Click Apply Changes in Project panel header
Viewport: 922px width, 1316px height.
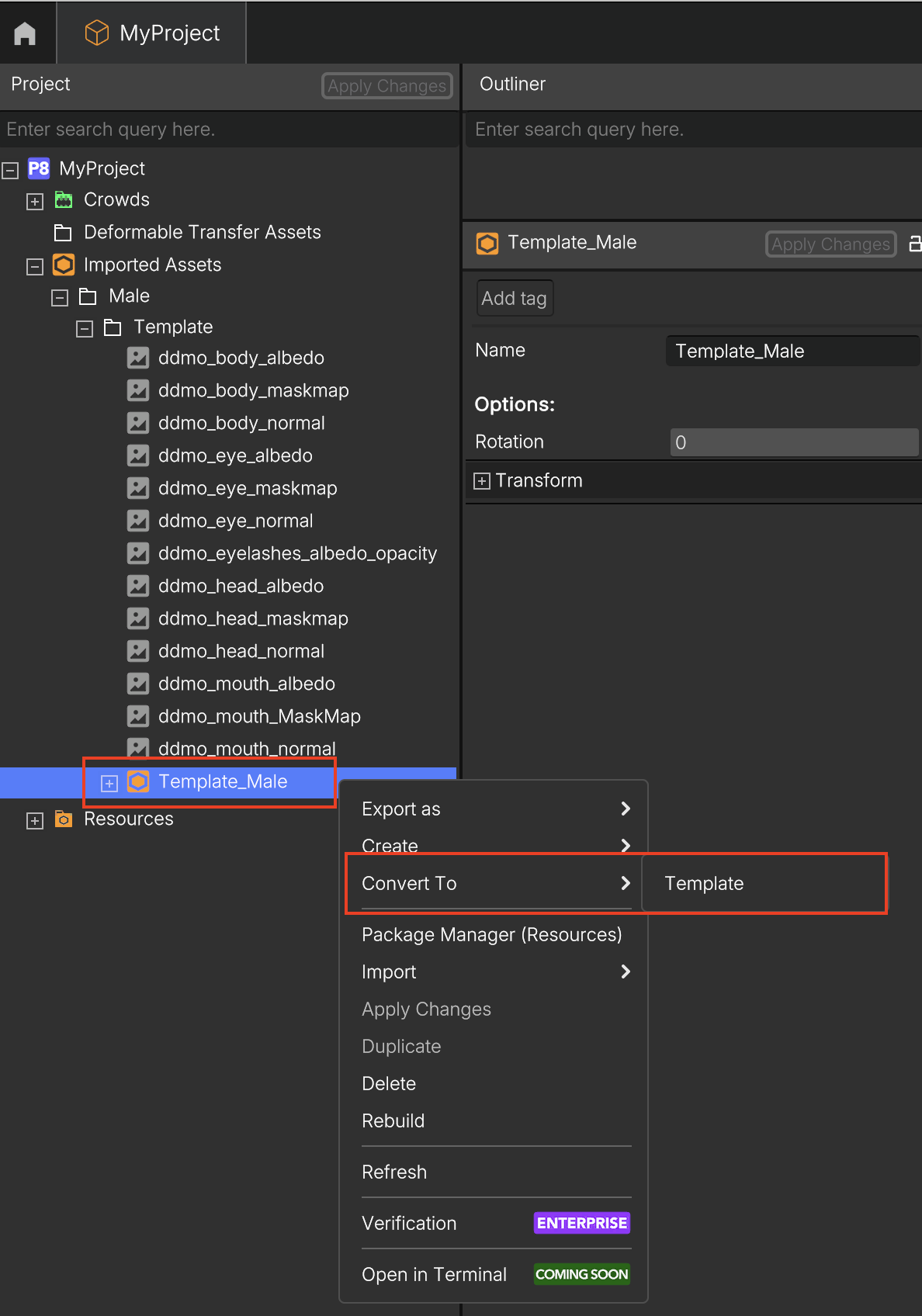coord(386,85)
